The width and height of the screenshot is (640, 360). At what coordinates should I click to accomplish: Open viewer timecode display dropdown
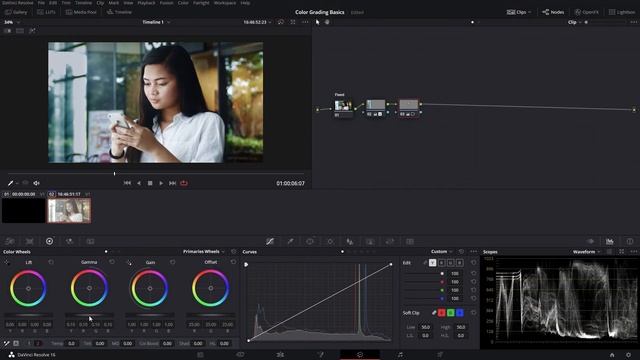point(257,22)
